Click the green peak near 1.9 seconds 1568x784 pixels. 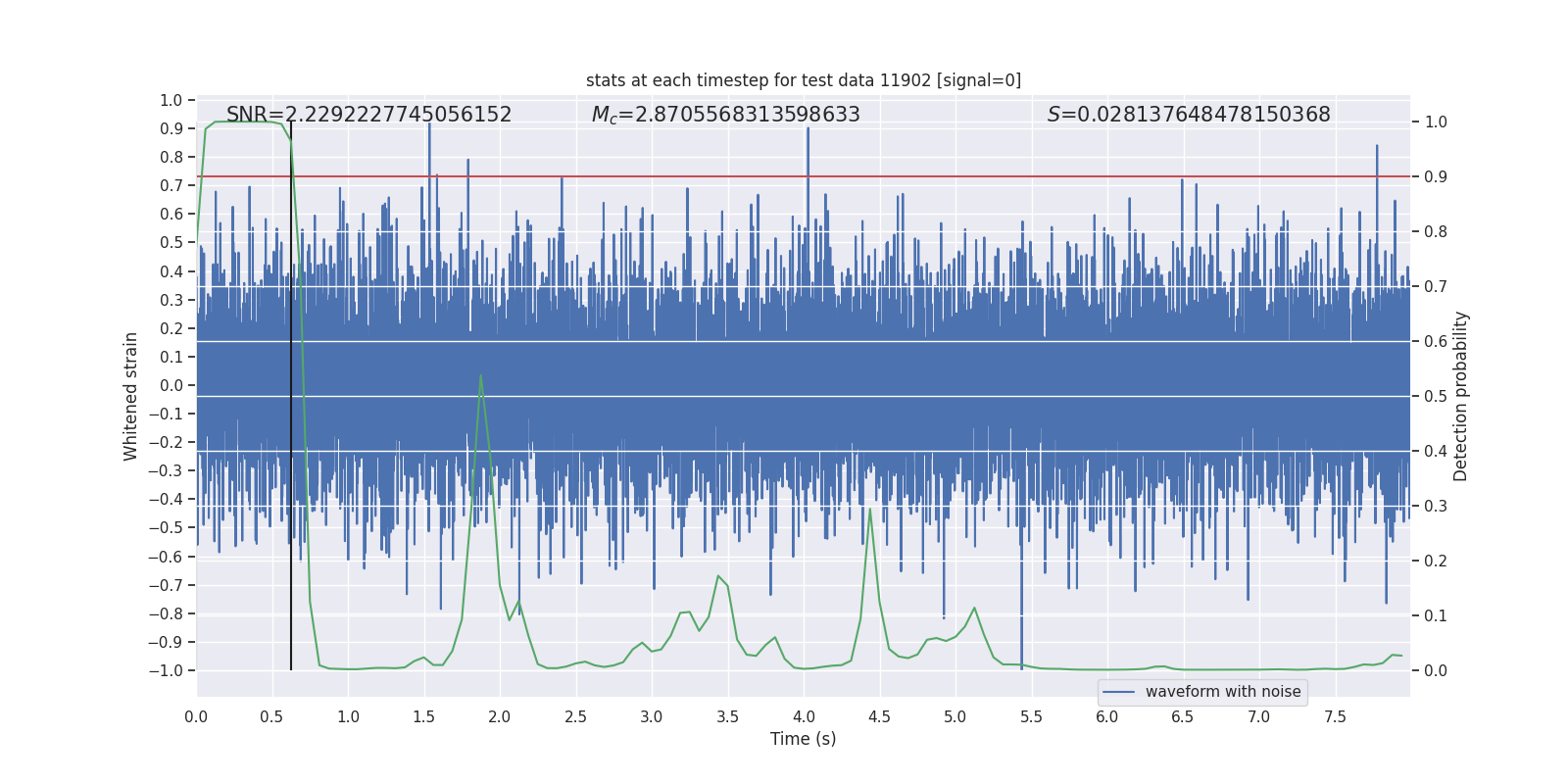tap(480, 375)
